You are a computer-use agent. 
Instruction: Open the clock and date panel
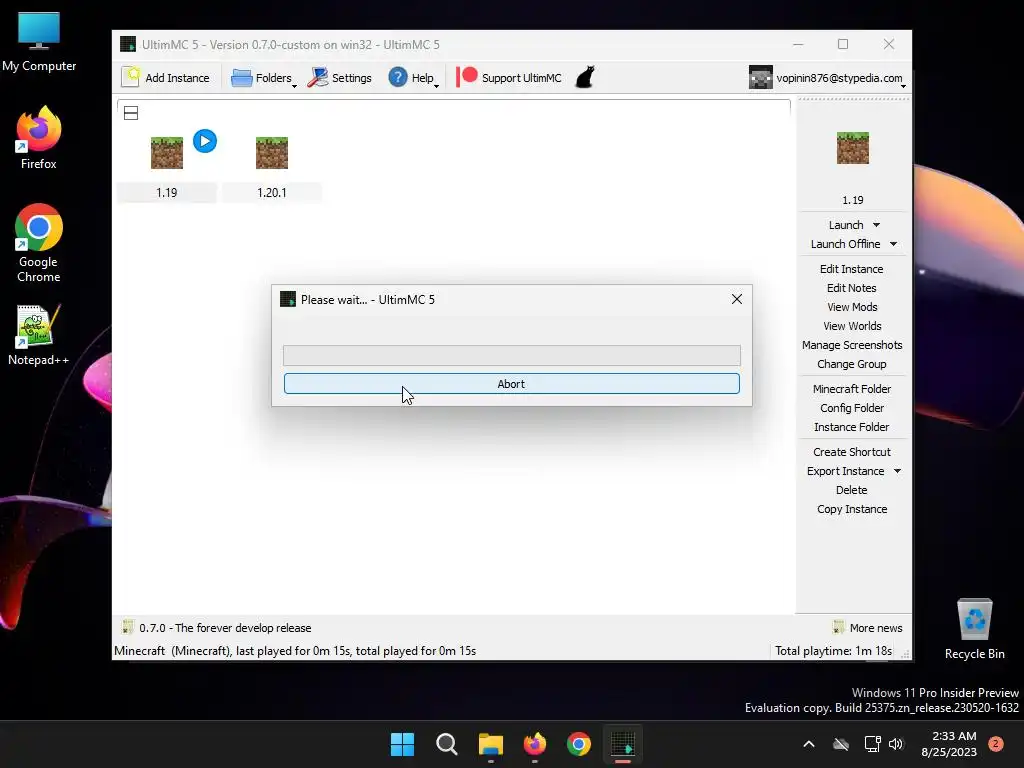click(x=949, y=744)
